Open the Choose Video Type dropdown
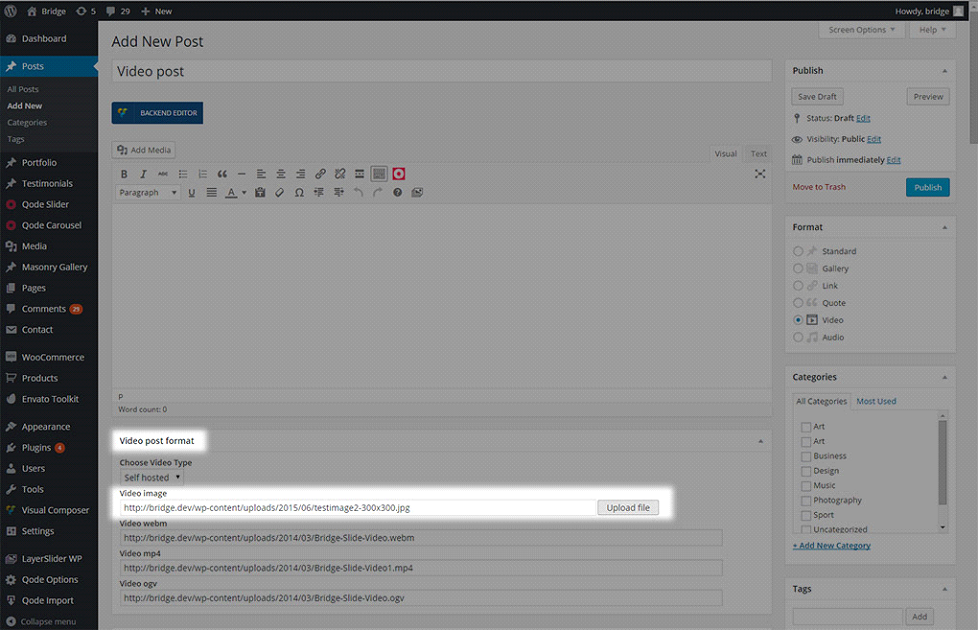 152,478
